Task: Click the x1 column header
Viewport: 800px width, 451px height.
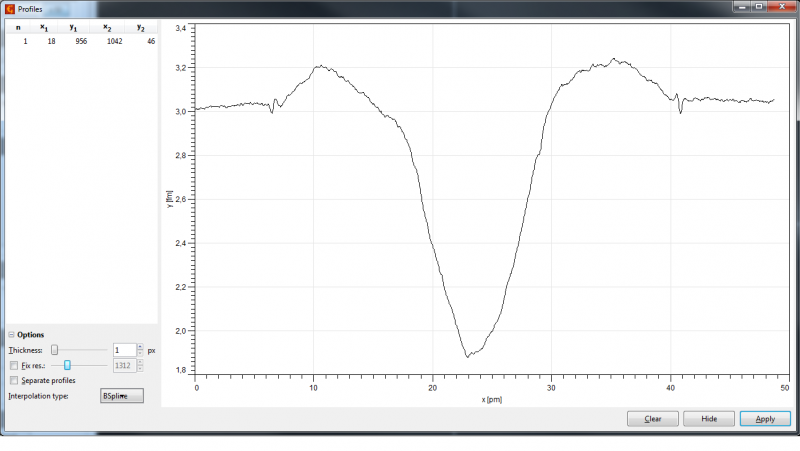Action: [x=44, y=28]
